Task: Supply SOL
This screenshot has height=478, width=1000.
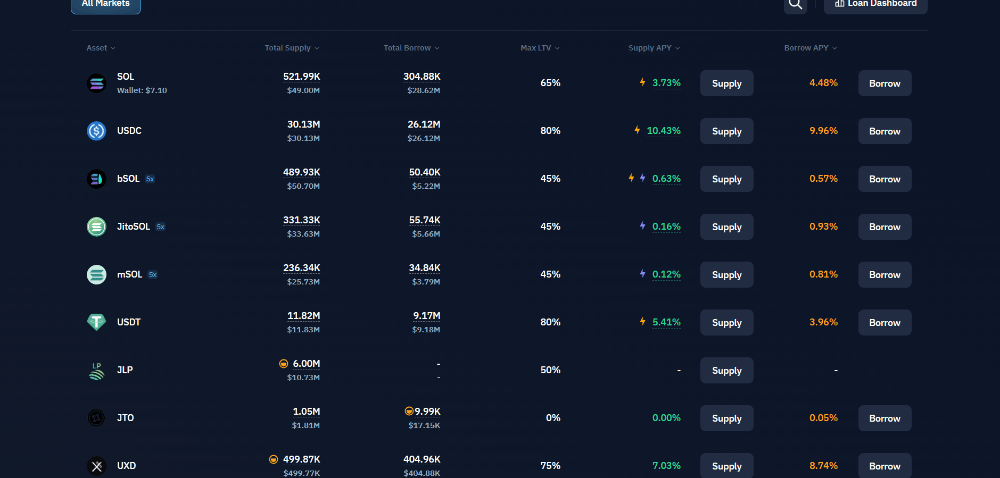Action: 726,83
